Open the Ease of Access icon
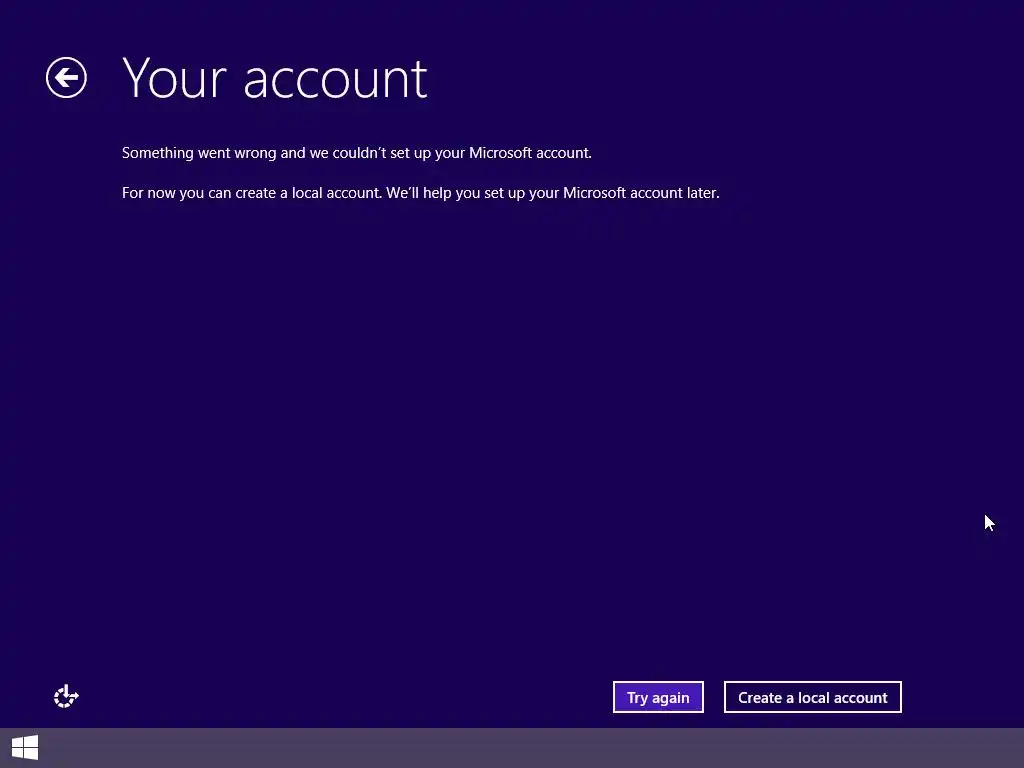The height and width of the screenshot is (768, 1024). point(66,696)
